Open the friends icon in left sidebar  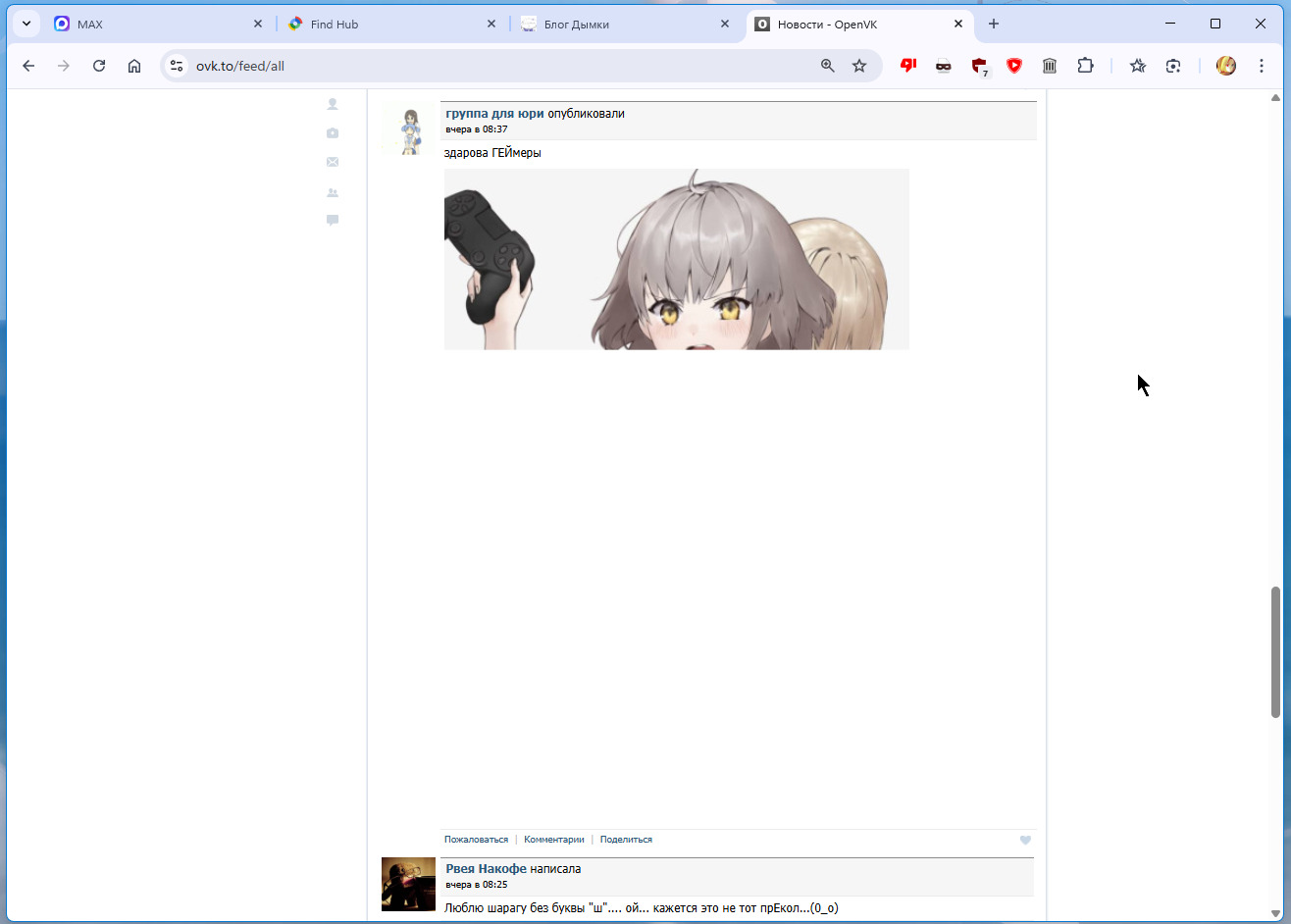pos(333,192)
